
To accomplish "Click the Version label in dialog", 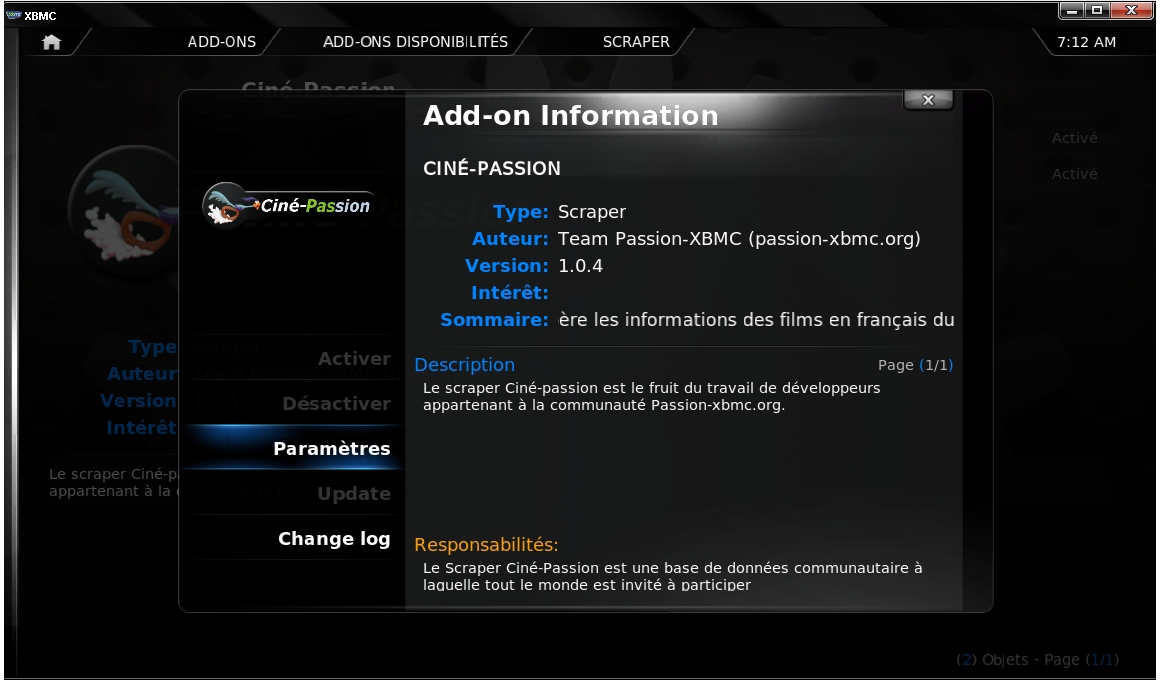I will [507, 266].
